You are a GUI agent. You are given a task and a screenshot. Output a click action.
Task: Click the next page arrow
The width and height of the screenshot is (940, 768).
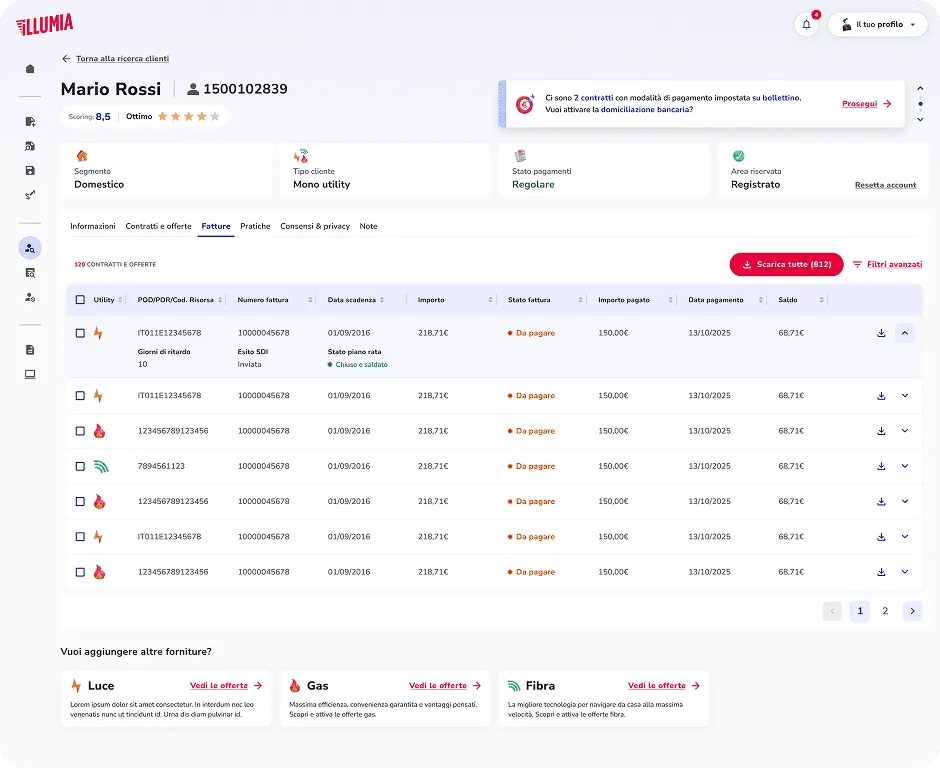pos(912,611)
